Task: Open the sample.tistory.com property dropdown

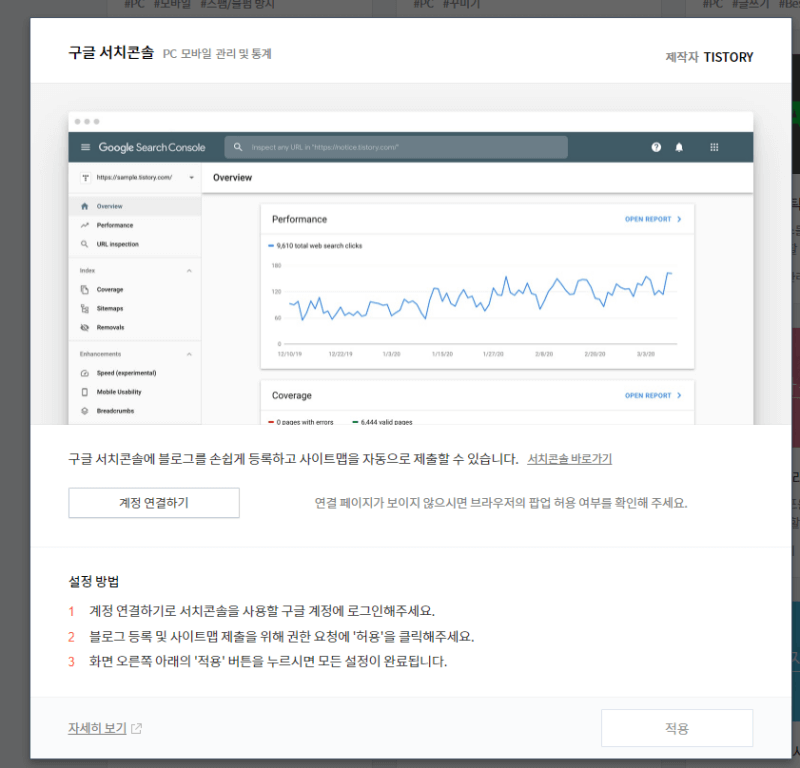Action: [x=191, y=178]
